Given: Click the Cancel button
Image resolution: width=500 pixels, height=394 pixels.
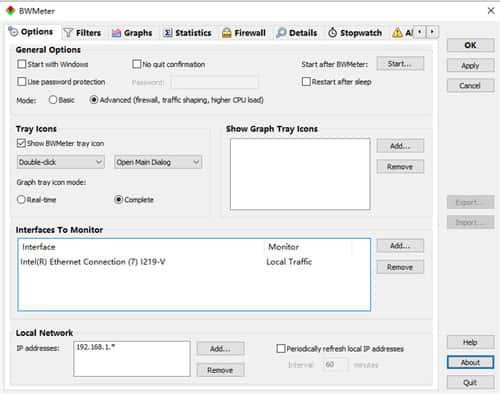Looking at the screenshot, I should pyautogui.click(x=470, y=86).
